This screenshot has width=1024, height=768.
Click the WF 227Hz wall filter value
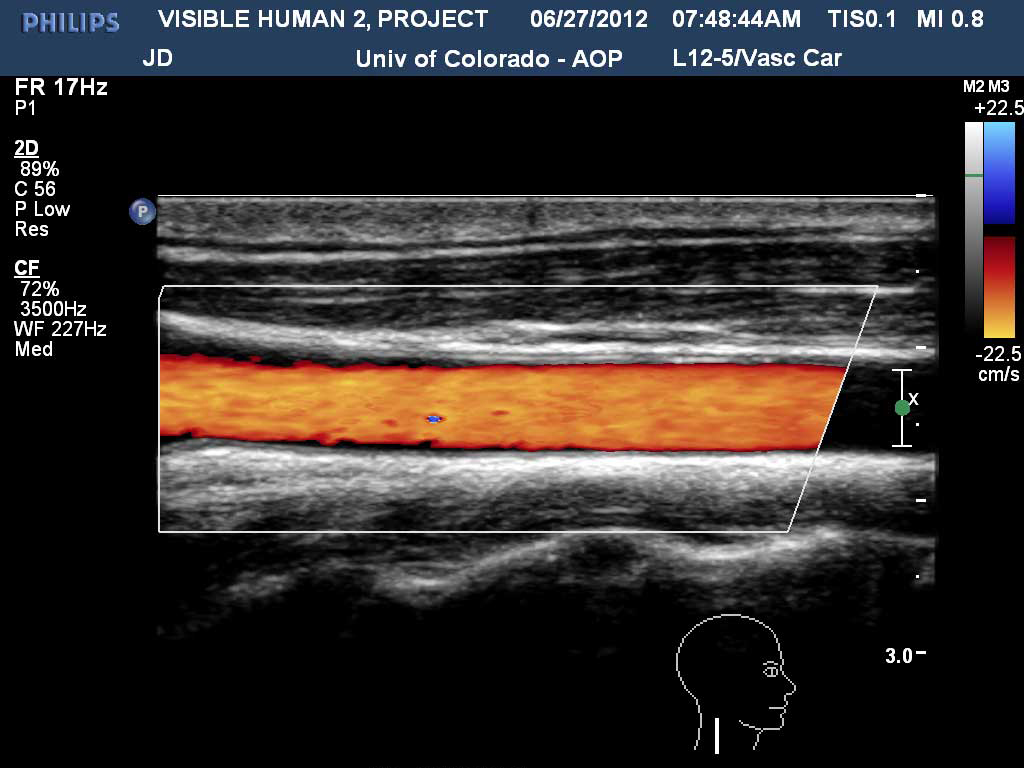pos(60,329)
